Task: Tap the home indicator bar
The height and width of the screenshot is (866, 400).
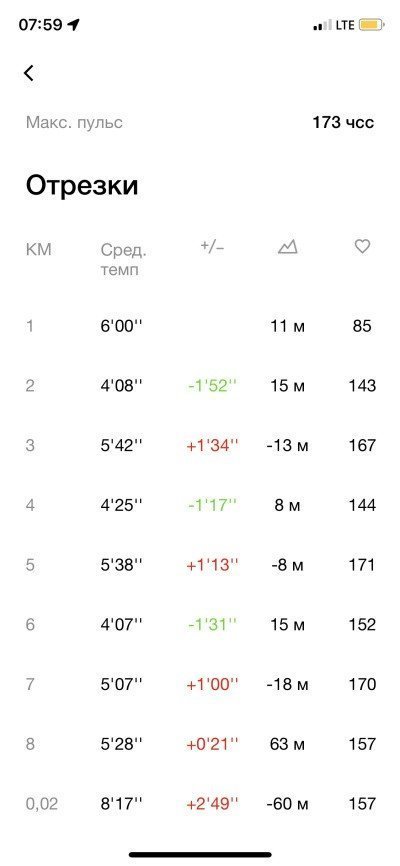Action: pyautogui.click(x=200, y=855)
